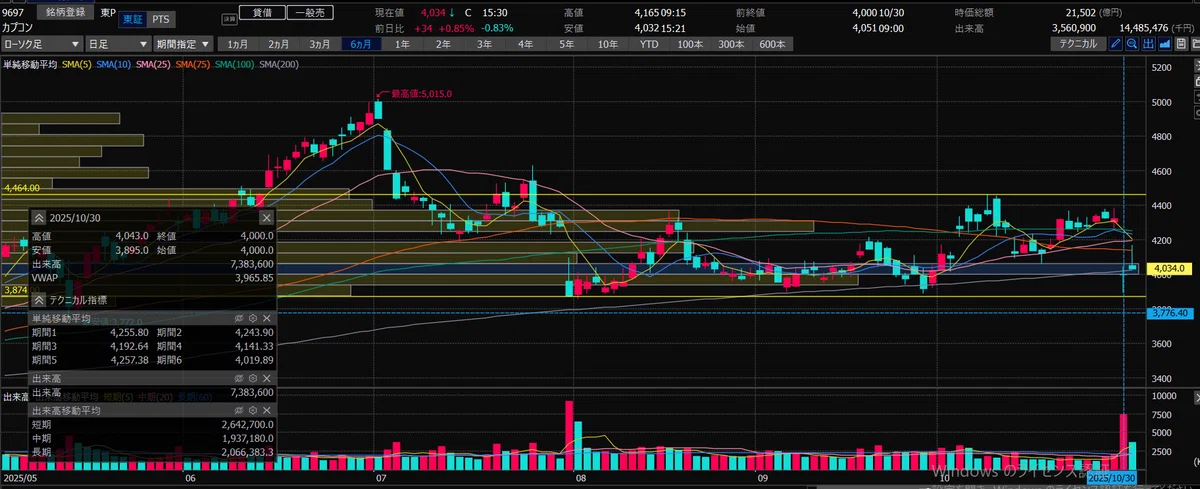1200x489 pixels.
Task: Remove the 出来高 indicator row
Action: coord(267,377)
